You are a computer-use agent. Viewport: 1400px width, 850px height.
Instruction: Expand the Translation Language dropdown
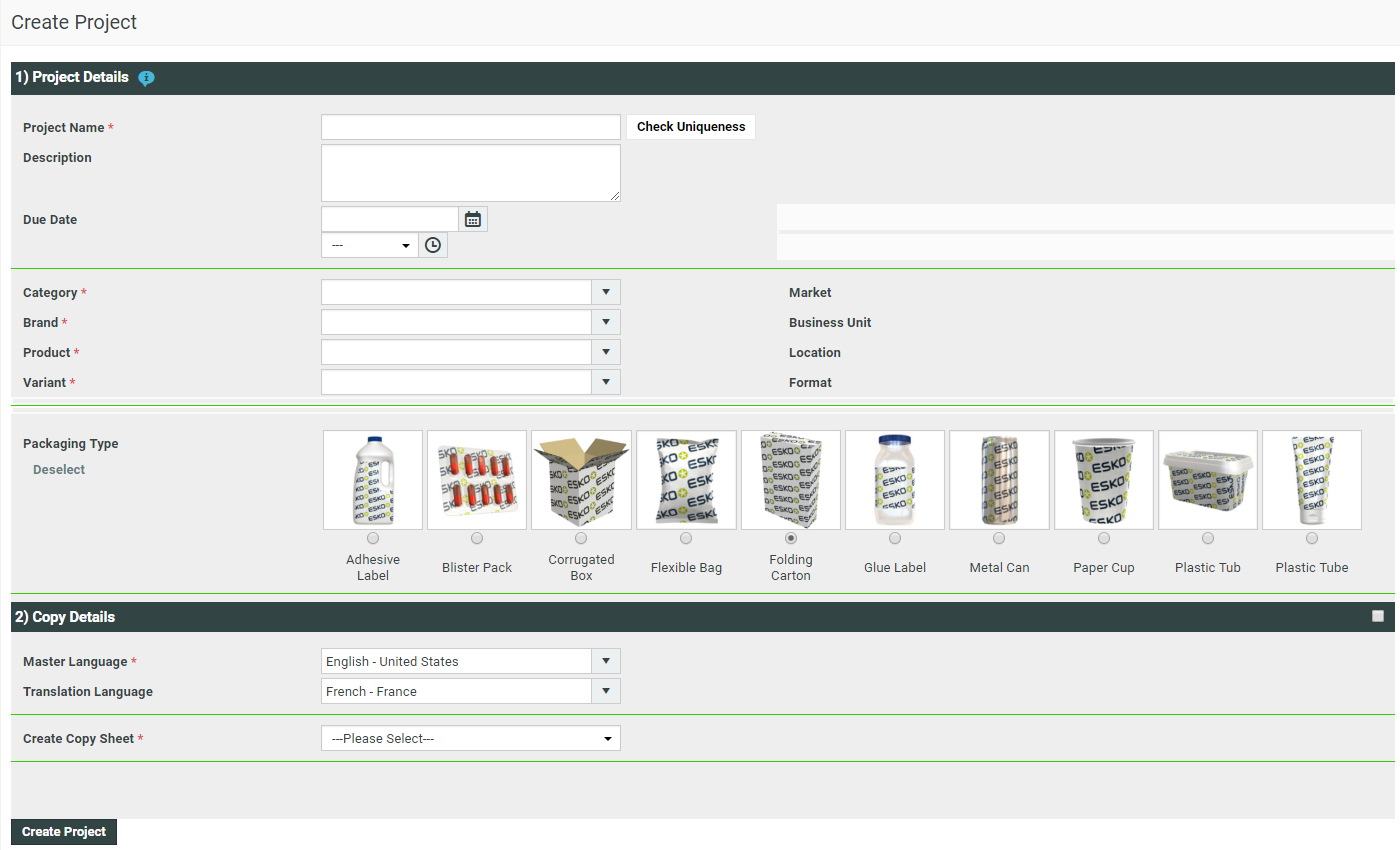click(x=606, y=691)
